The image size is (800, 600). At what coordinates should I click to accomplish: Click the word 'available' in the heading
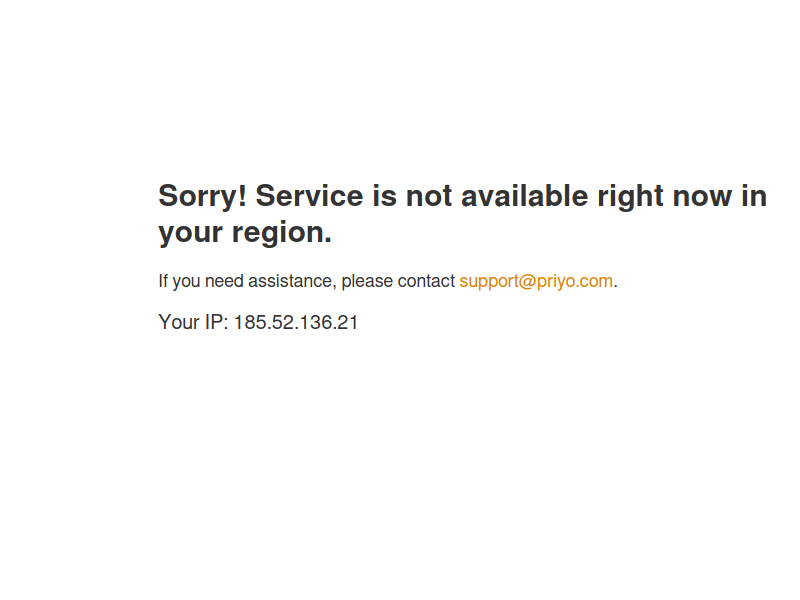point(524,196)
